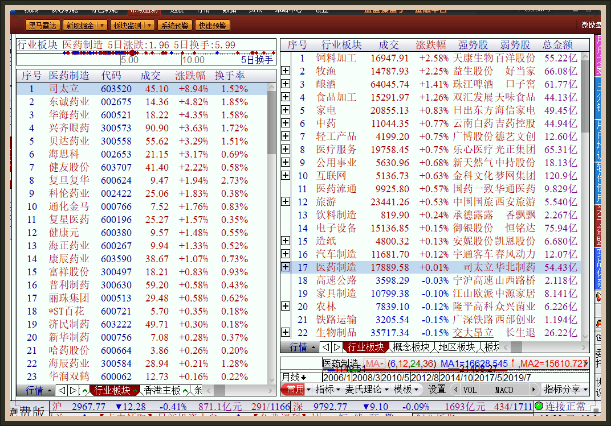Viewport: 611px width, 426px height.
Task: Click industry table vertical scrollbar thumb
Action: click(585, 96)
